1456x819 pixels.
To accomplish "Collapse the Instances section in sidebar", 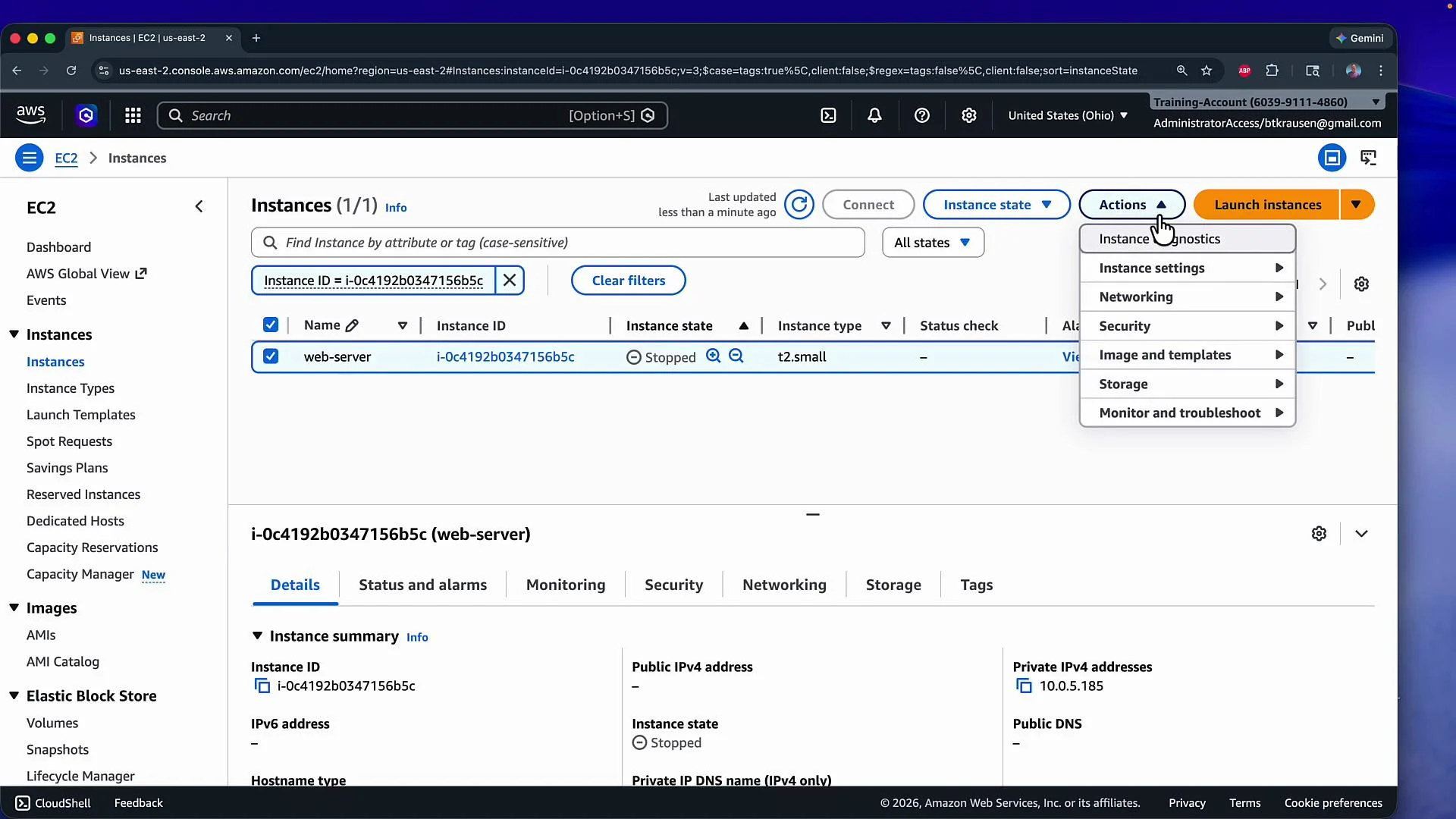I will tap(14, 334).
